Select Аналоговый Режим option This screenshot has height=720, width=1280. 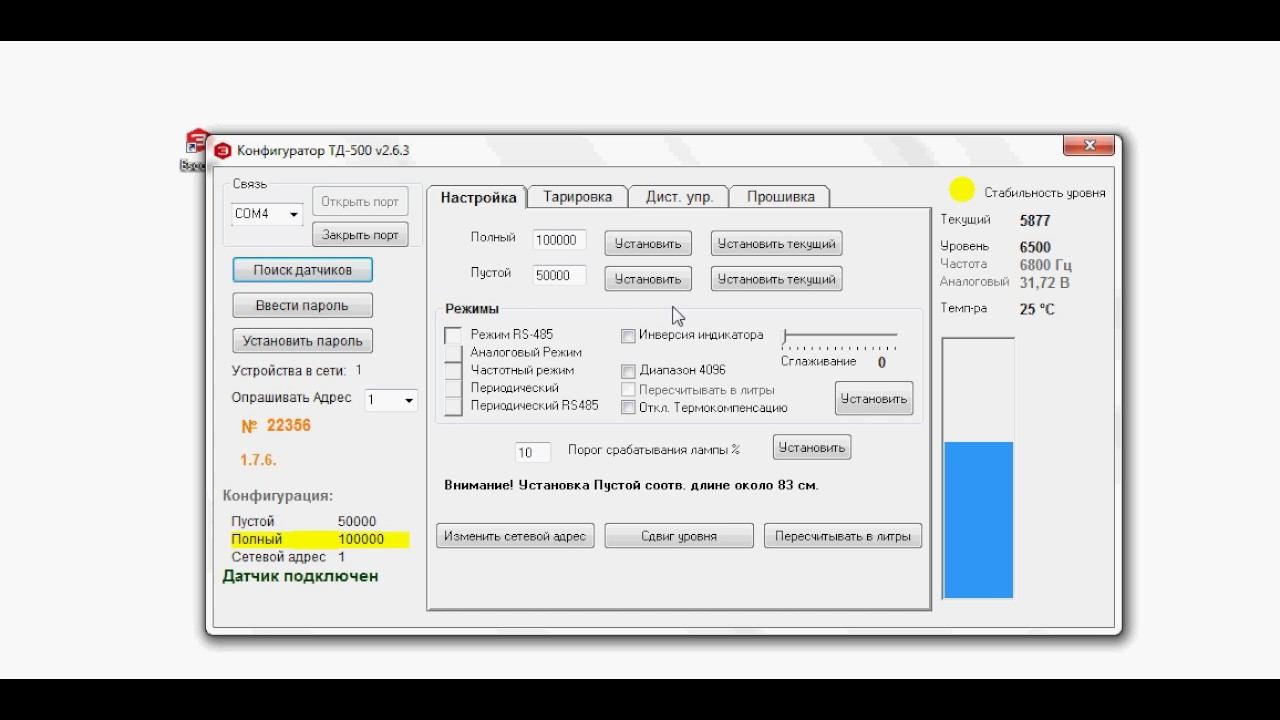(x=453, y=353)
